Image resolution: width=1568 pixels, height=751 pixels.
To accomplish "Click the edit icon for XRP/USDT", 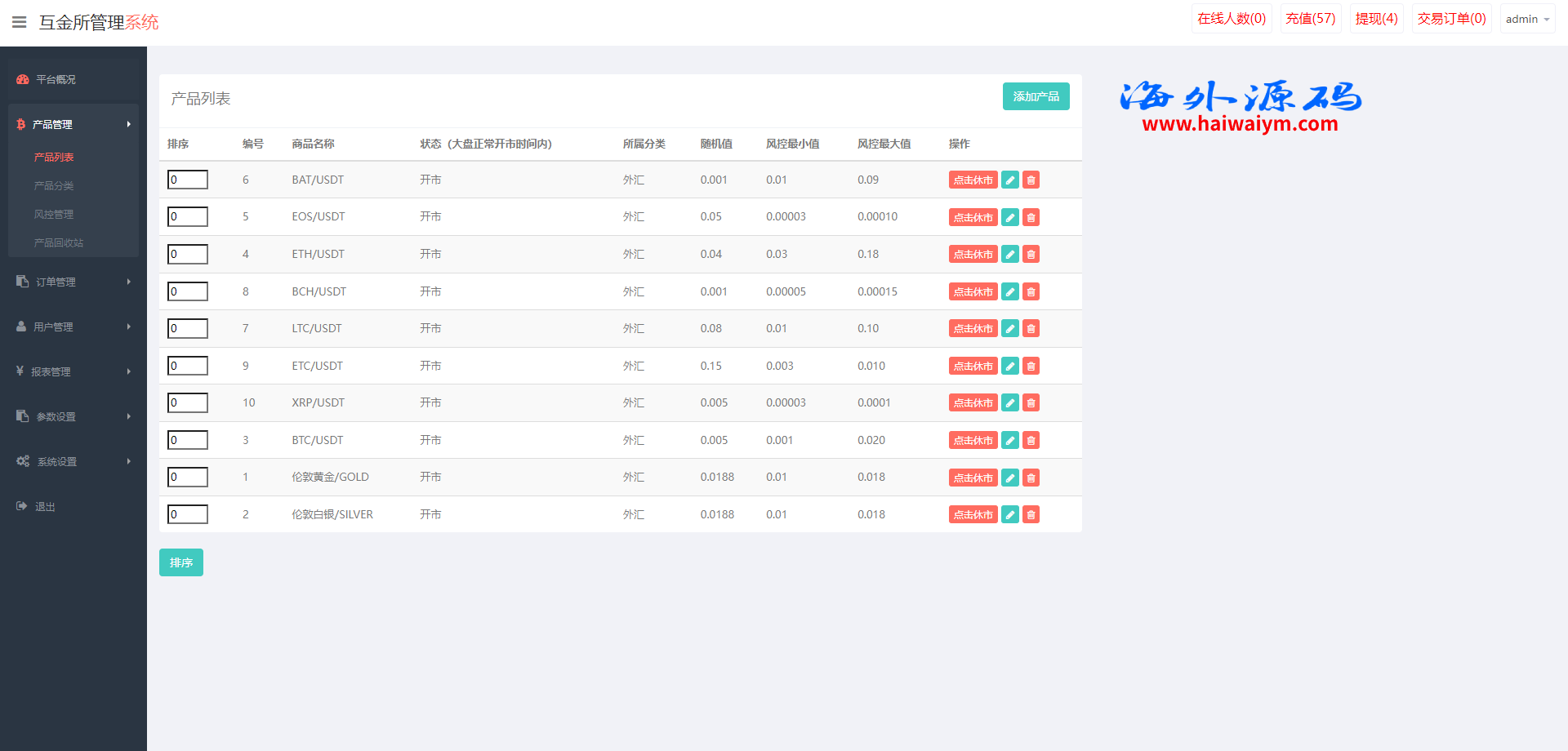I will coord(1010,403).
